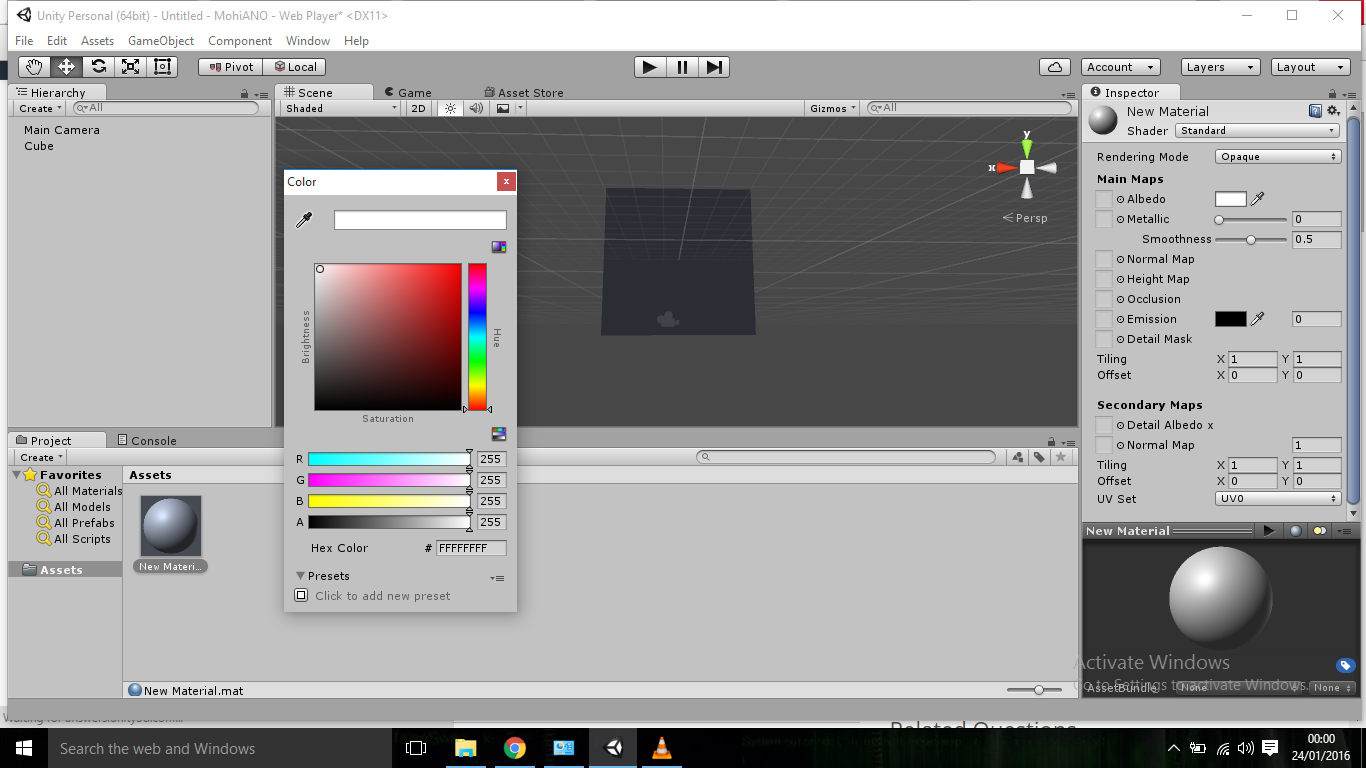The width and height of the screenshot is (1366, 768).
Task: Start Play mode
Action: tap(650, 67)
